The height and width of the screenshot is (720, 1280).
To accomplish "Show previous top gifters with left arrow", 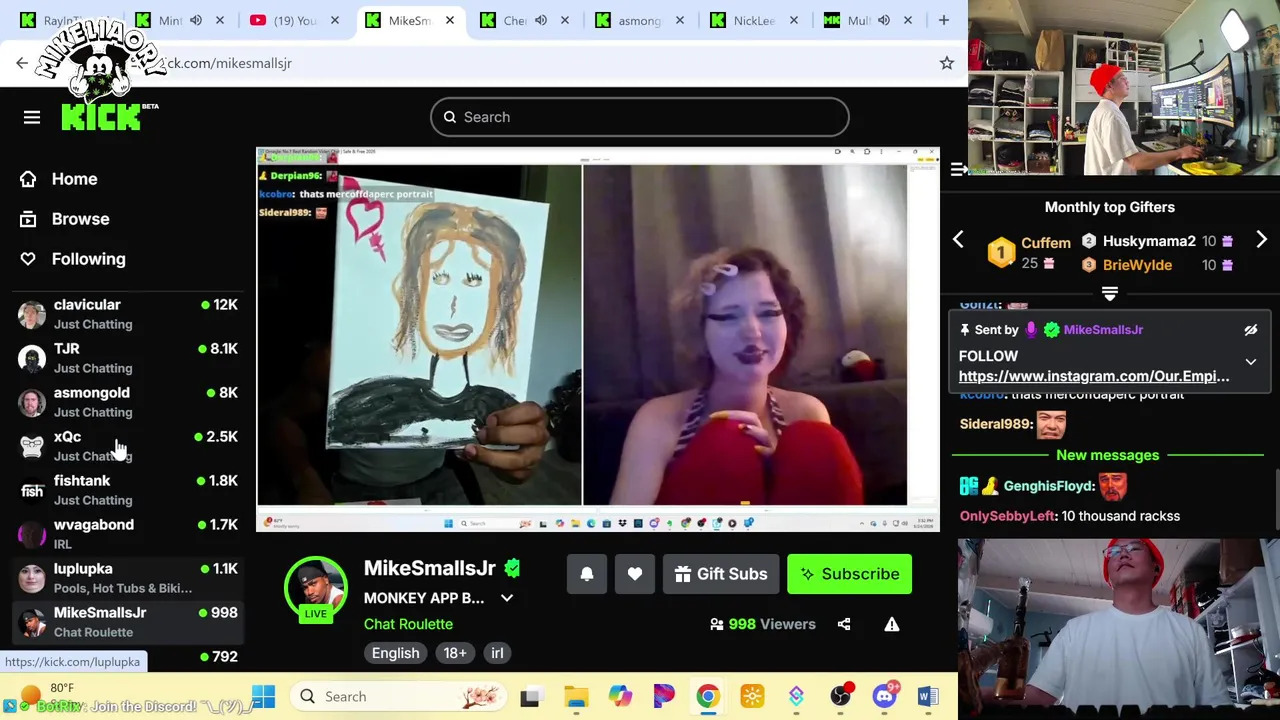I will click(x=958, y=240).
